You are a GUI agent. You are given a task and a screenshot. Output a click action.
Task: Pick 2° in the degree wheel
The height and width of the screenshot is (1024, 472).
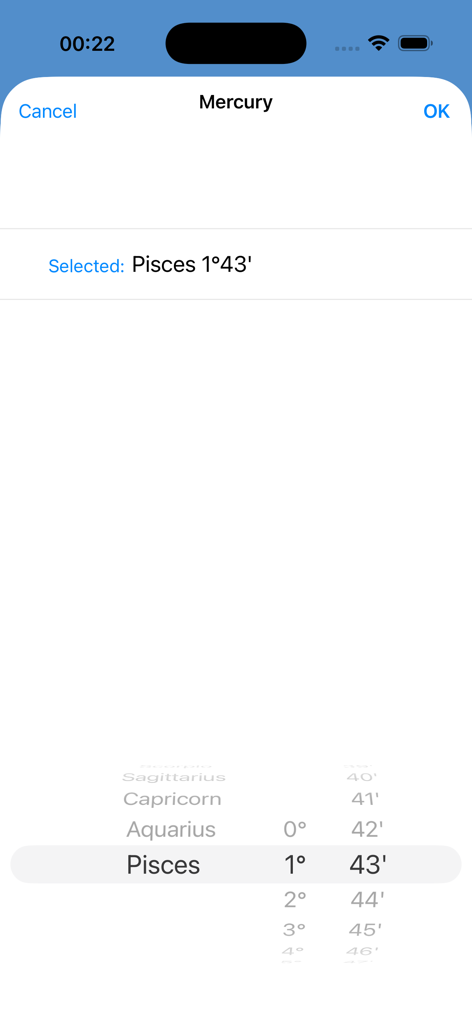click(295, 900)
